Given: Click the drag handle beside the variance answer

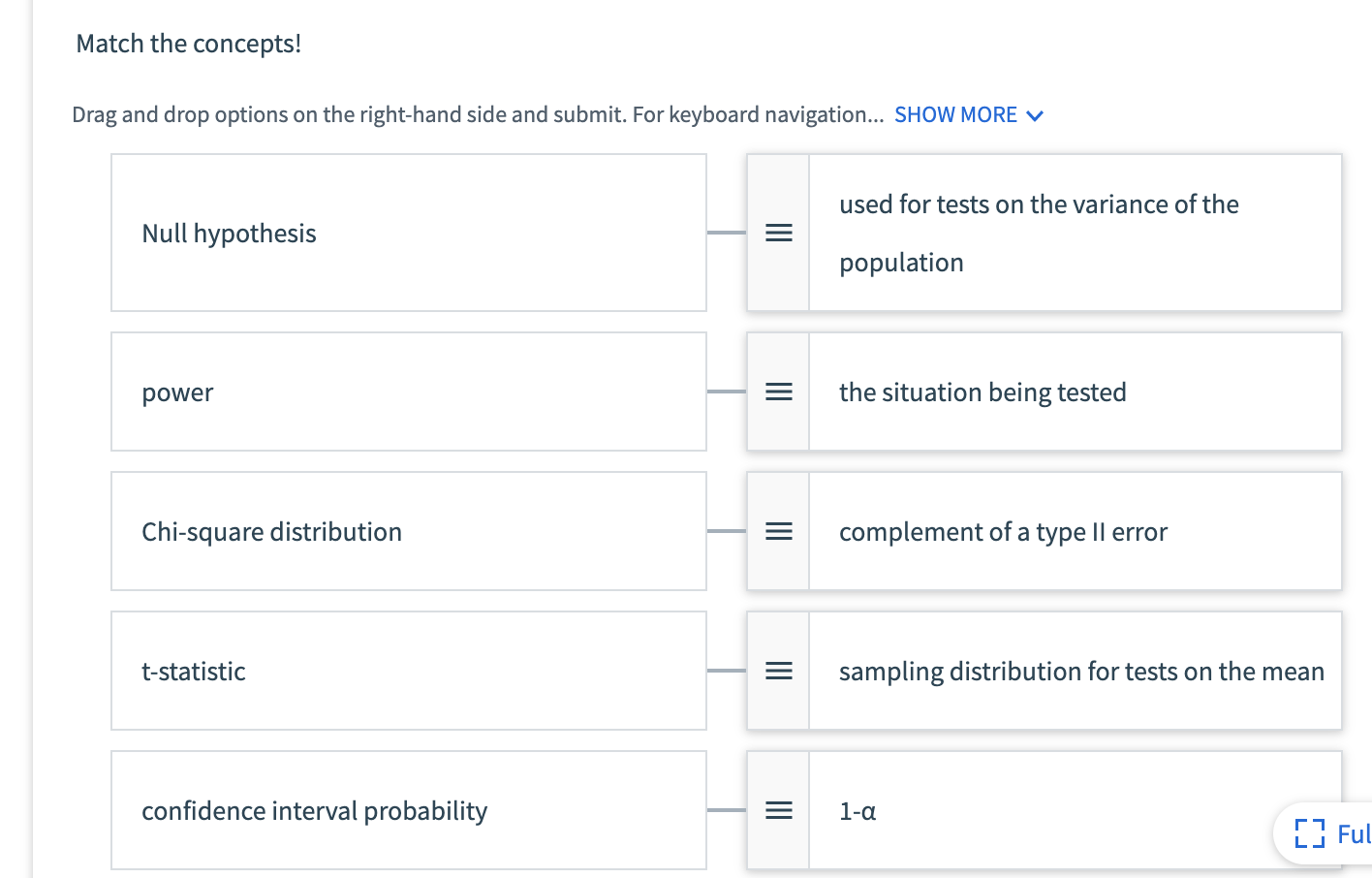Looking at the screenshot, I should 778,233.
